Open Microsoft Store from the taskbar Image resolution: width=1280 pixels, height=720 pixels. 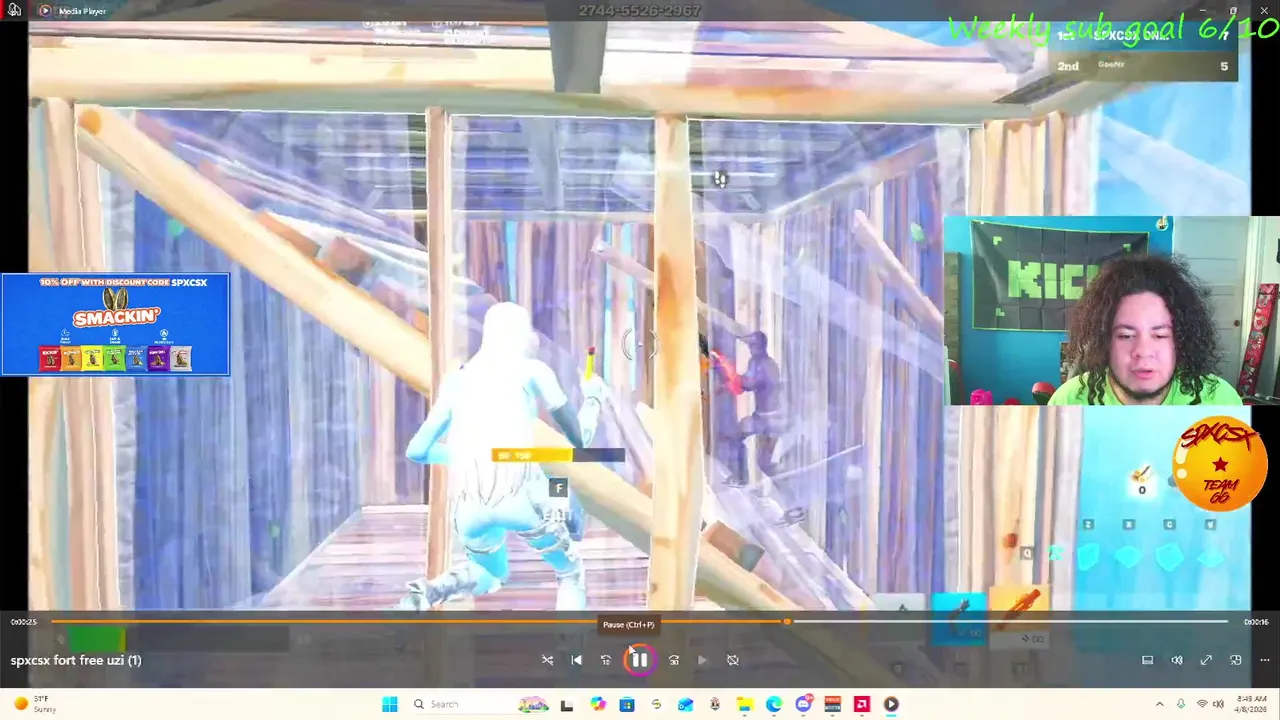coord(626,704)
